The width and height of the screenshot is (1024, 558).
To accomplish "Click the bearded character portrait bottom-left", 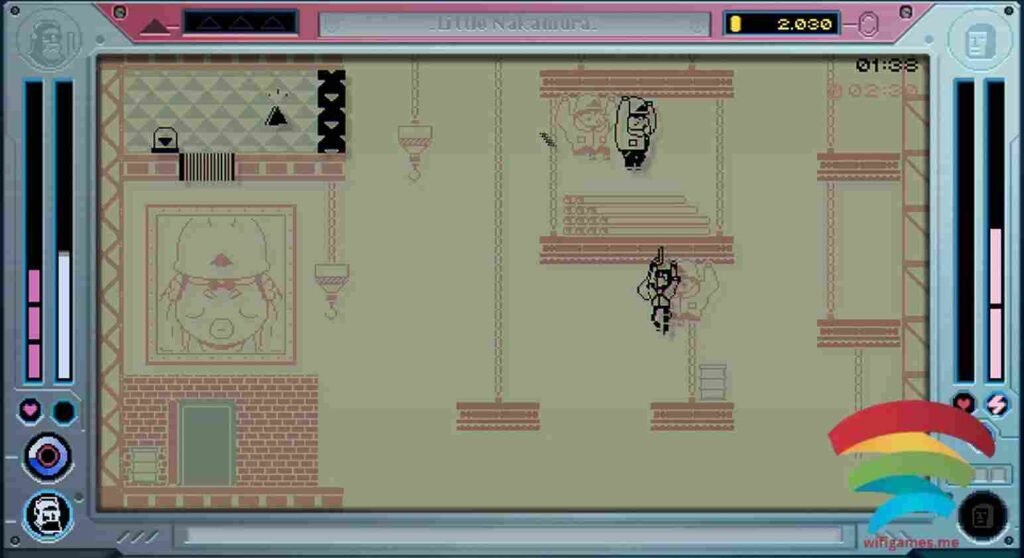I will [x=48, y=516].
